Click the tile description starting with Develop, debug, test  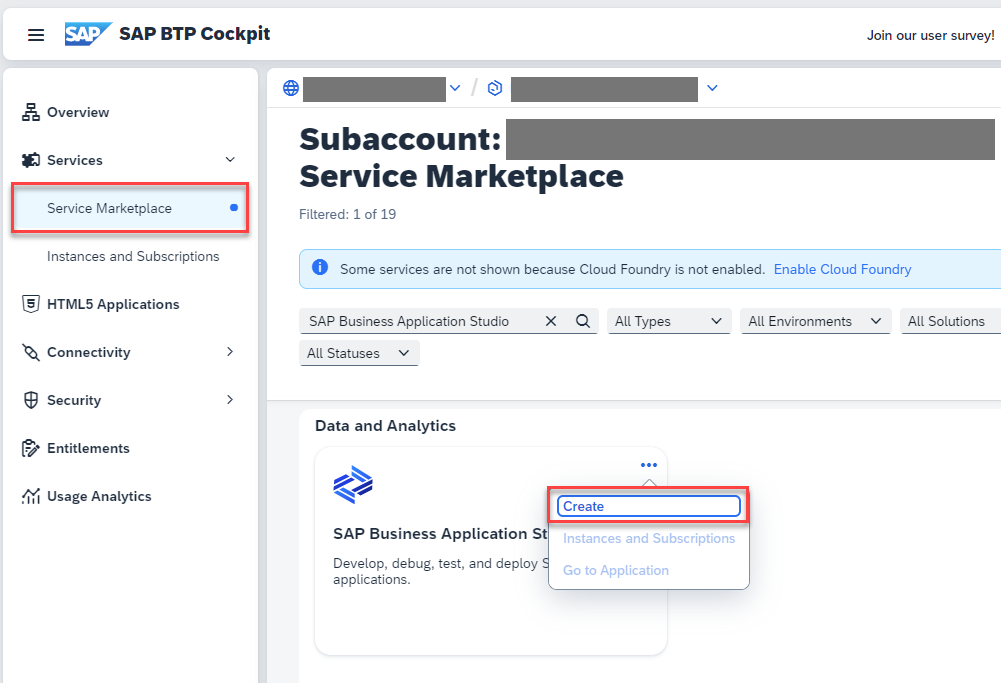[440, 571]
